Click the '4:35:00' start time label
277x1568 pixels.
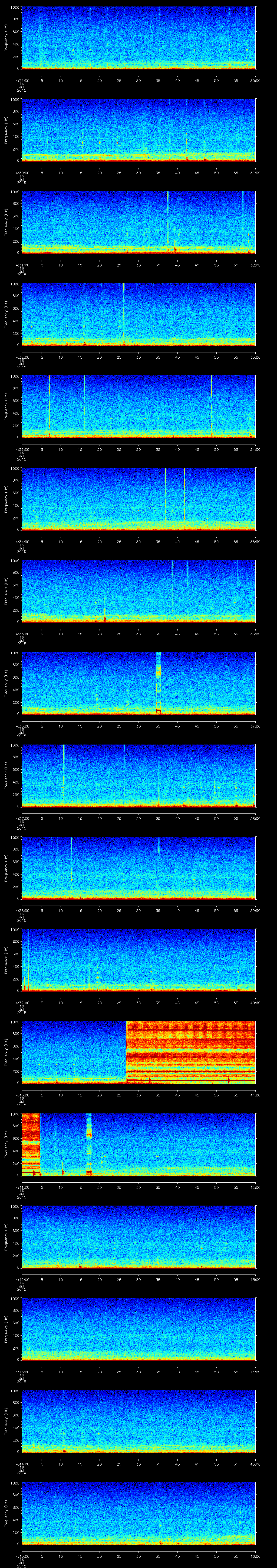click(22, 634)
